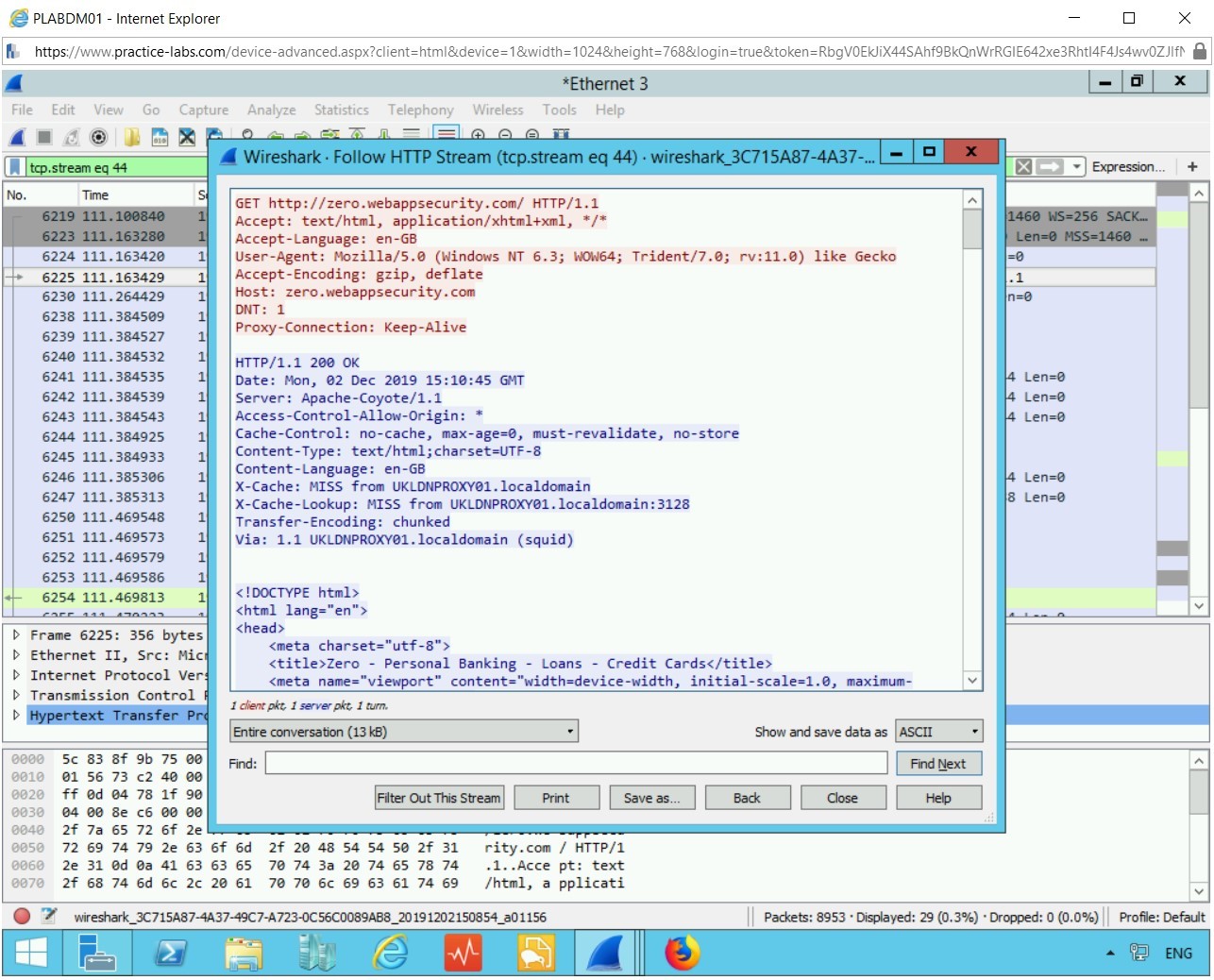Open the Windows Start menu
This screenshot has height=980, width=1214.
(x=32, y=953)
